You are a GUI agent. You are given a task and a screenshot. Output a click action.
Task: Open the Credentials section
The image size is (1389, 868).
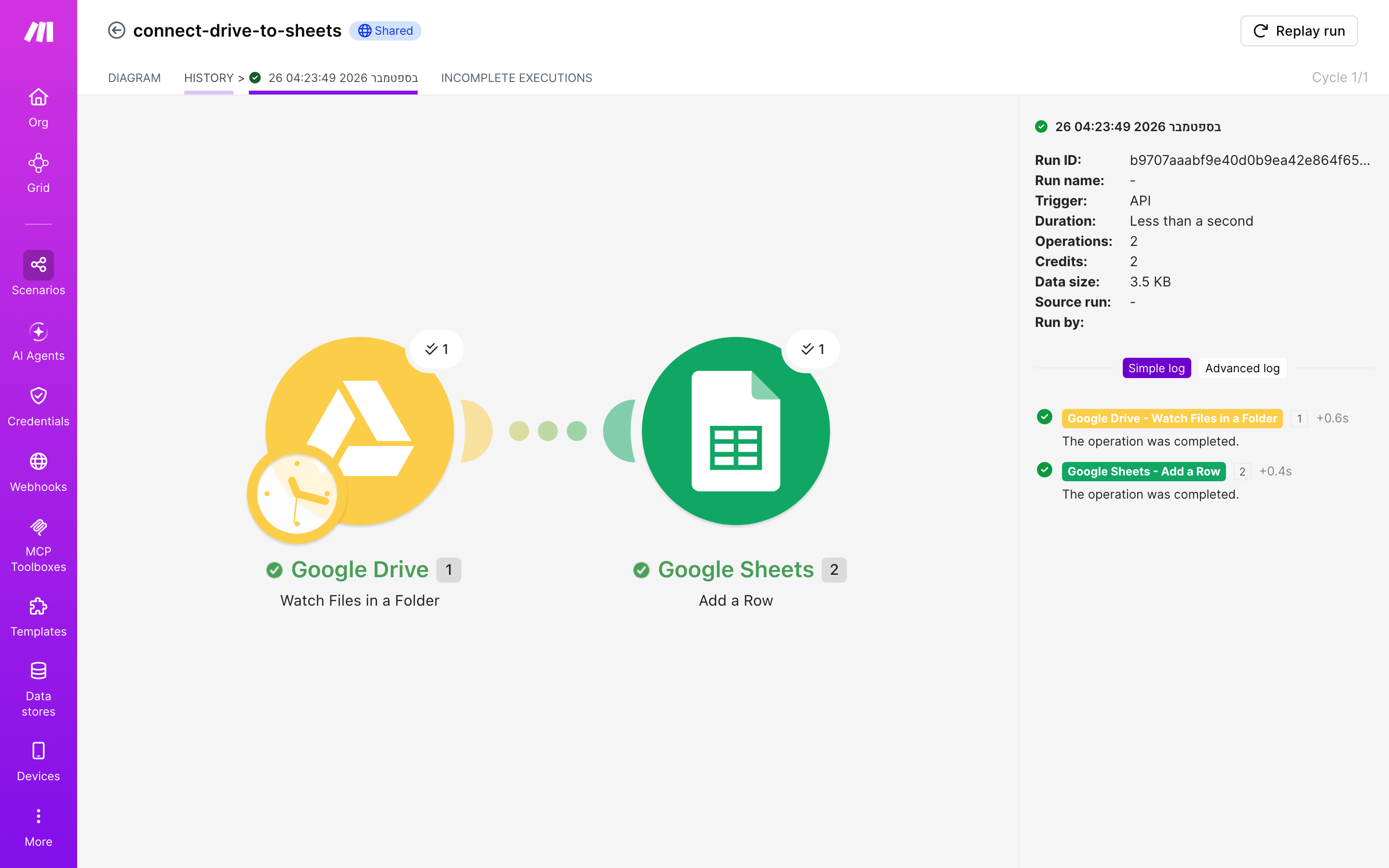39,407
